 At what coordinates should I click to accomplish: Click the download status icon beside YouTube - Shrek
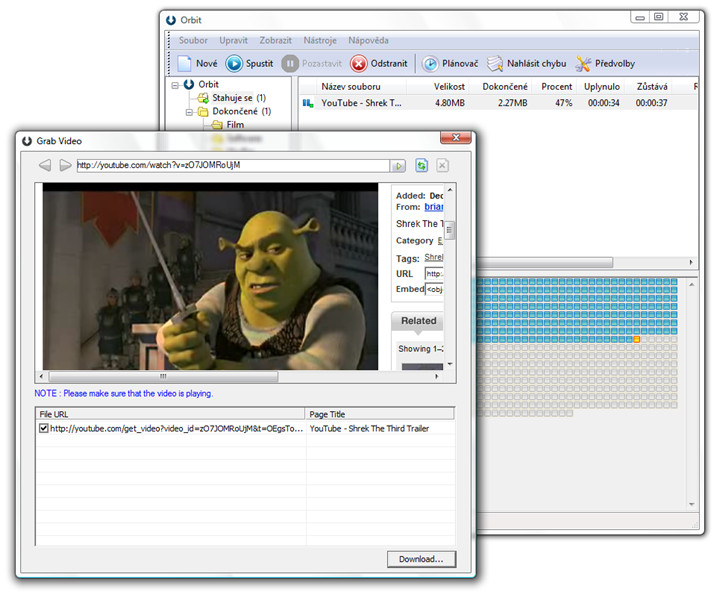point(308,103)
